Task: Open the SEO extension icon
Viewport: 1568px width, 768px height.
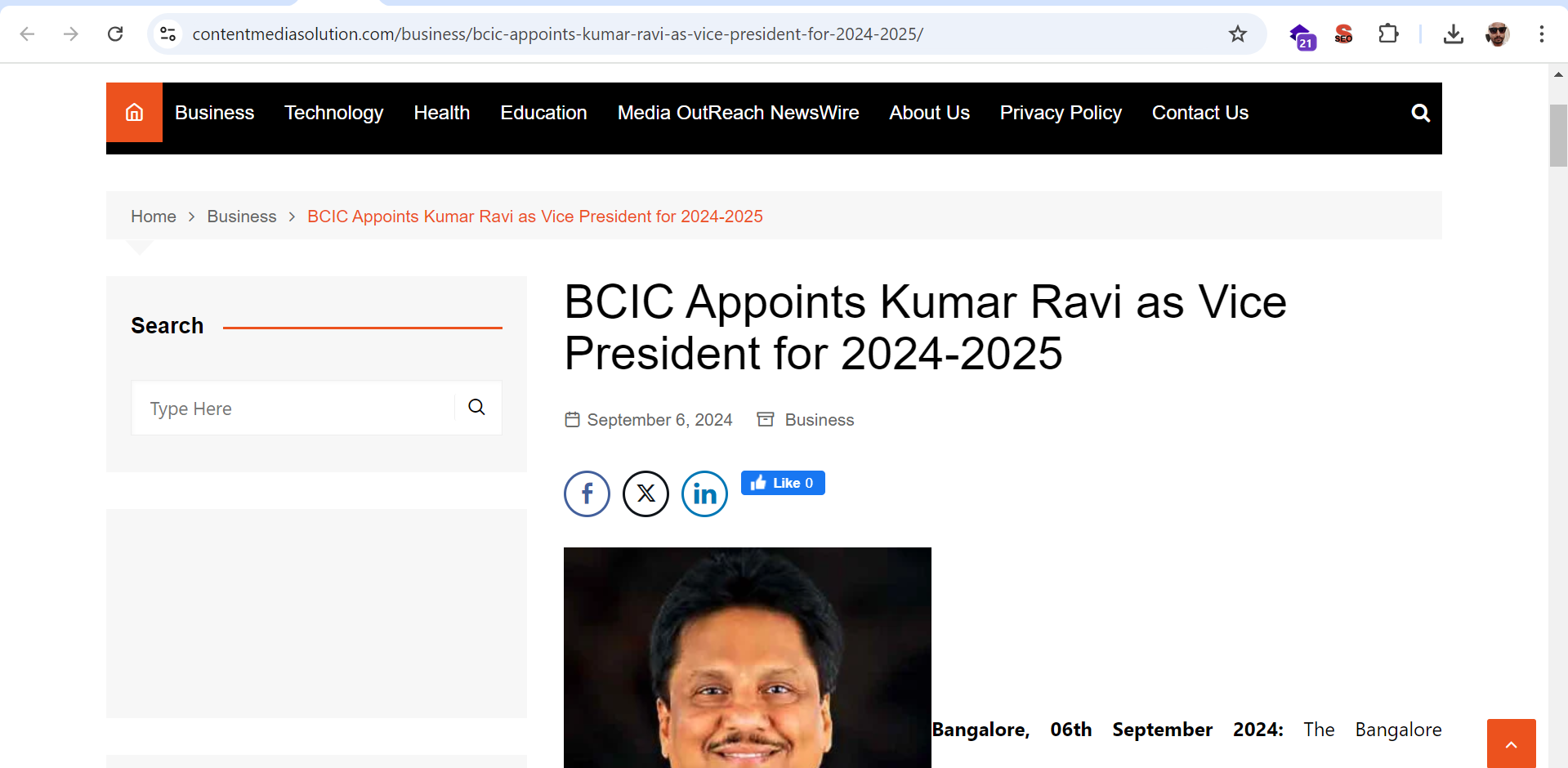Action: coord(1343,33)
